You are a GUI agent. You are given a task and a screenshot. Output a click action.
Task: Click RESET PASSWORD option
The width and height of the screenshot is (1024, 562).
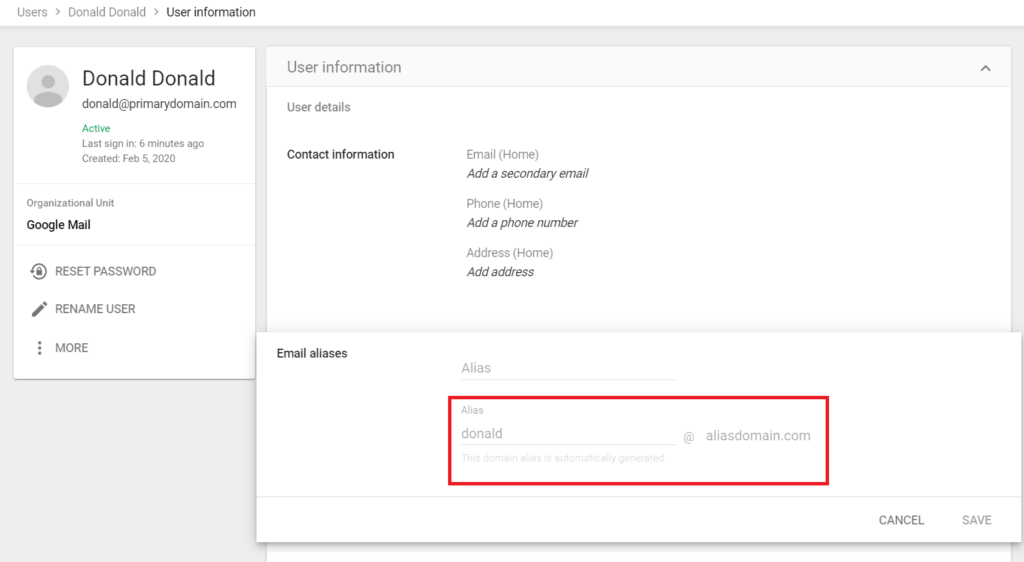tap(105, 271)
